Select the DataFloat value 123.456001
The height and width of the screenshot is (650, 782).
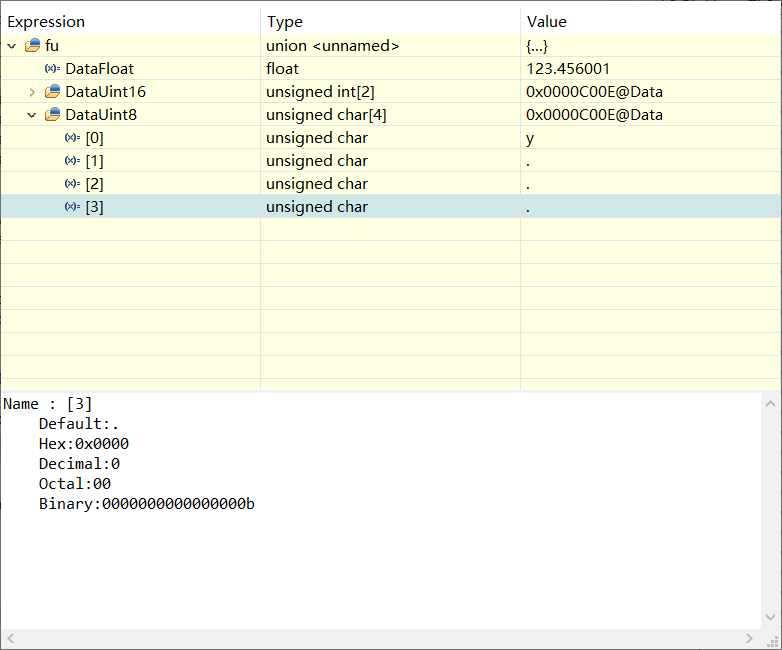click(568, 69)
